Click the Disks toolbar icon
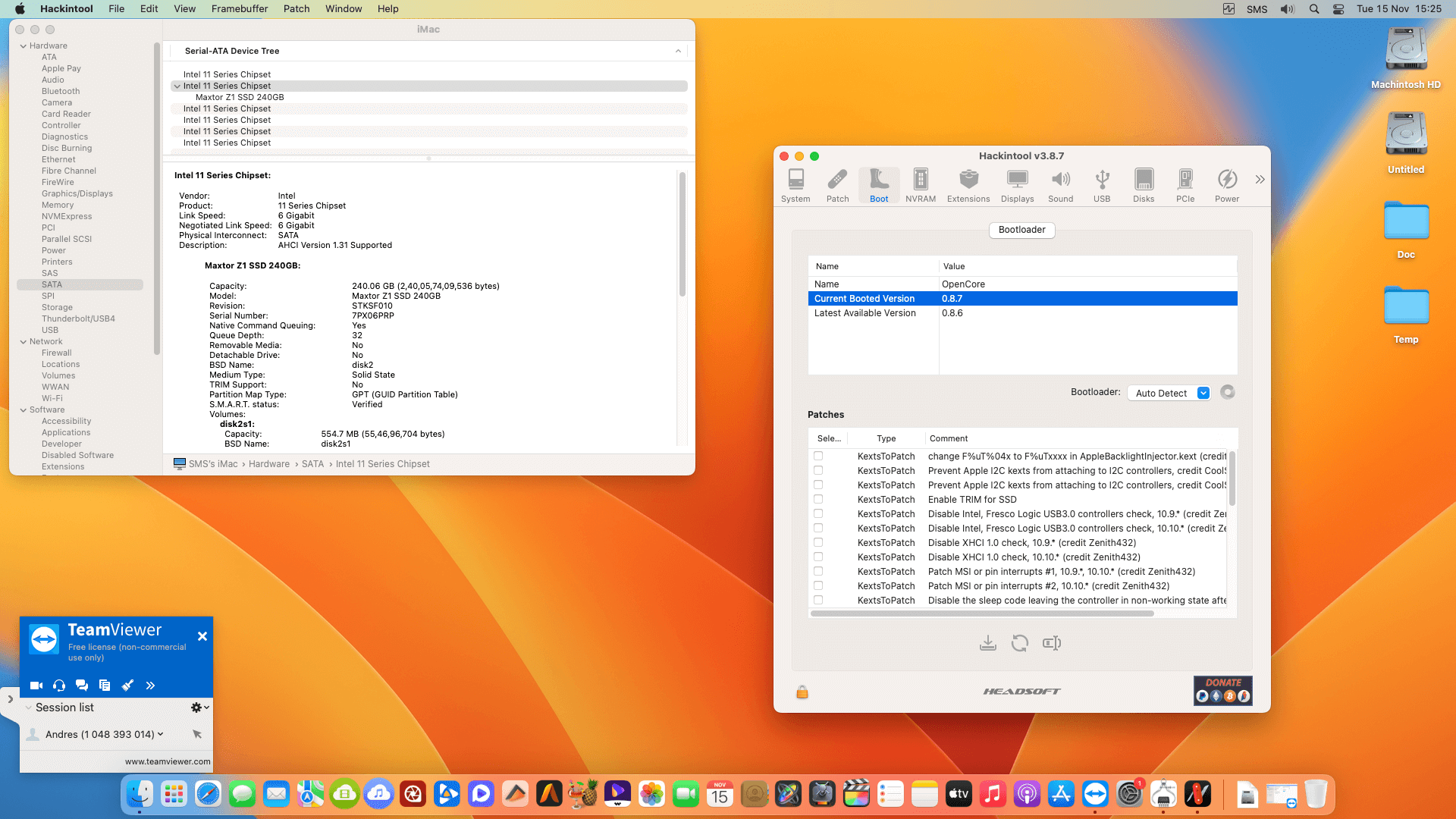 (1144, 185)
